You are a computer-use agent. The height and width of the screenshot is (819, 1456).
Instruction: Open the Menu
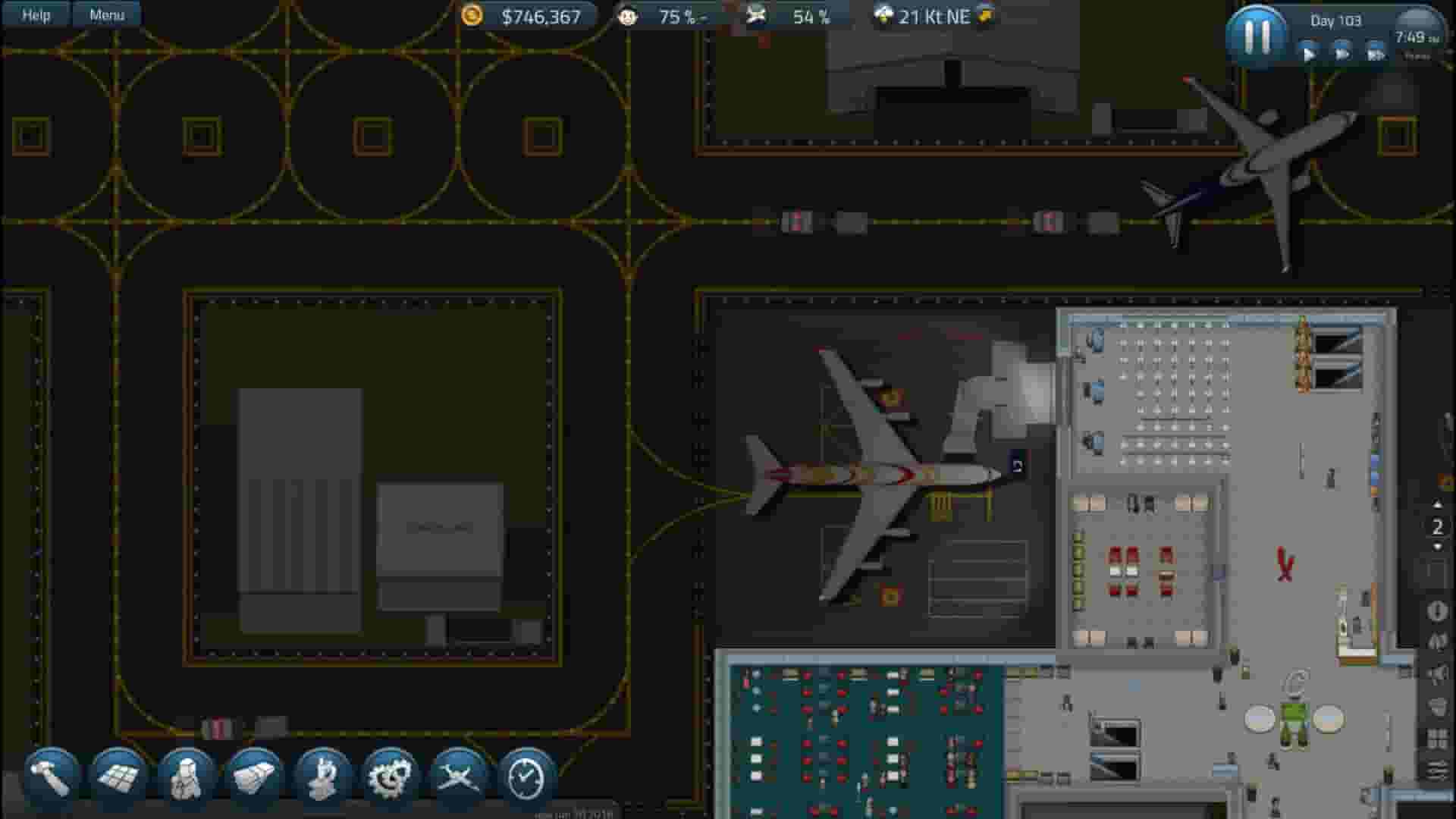(105, 14)
